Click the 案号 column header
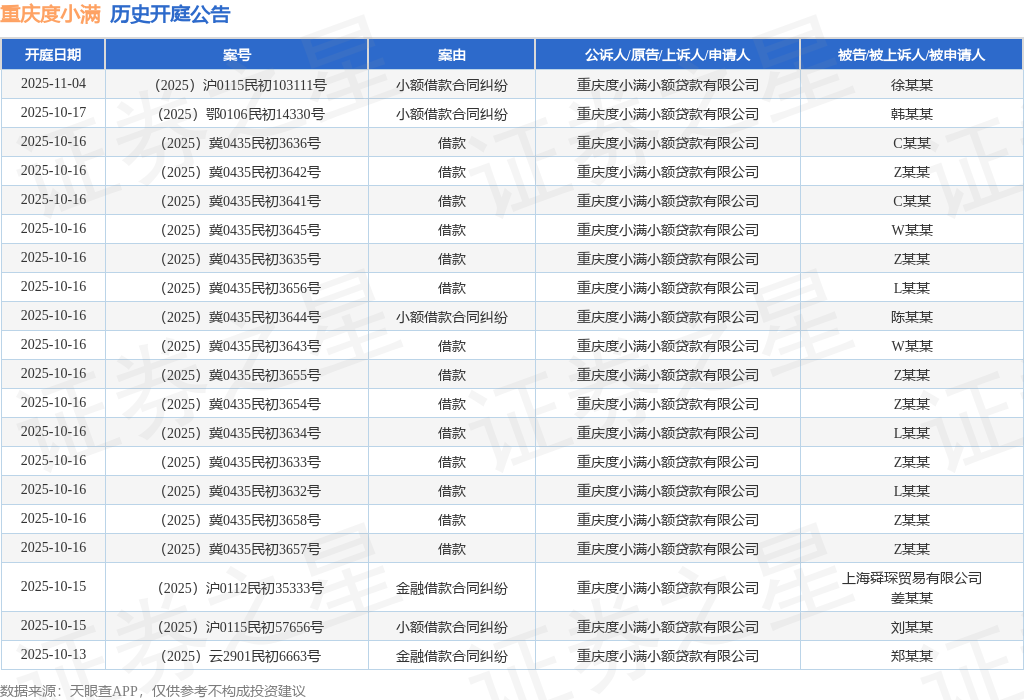1024x700 pixels. click(x=236, y=55)
